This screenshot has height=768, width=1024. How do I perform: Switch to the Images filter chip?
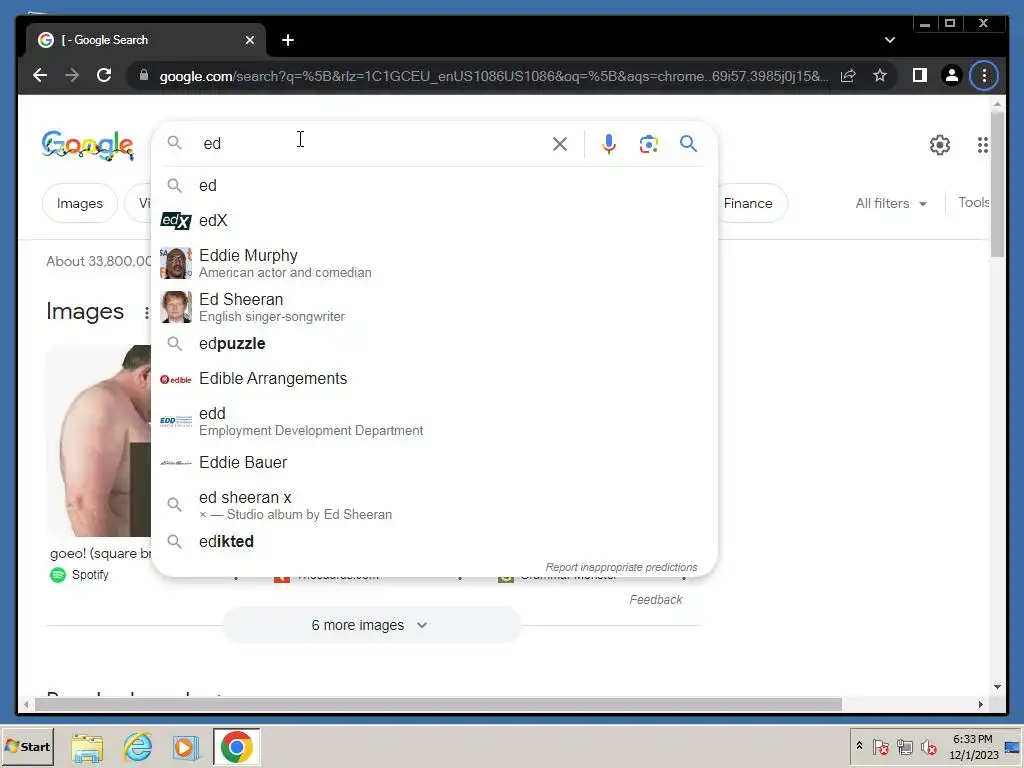tap(80, 203)
